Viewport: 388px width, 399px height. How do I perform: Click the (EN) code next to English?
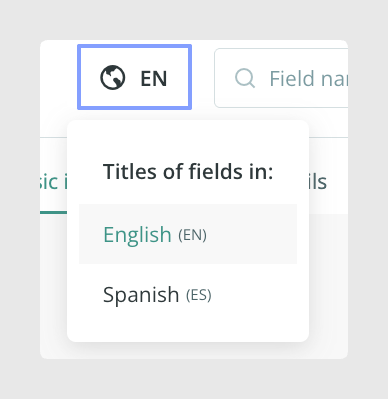click(x=192, y=235)
